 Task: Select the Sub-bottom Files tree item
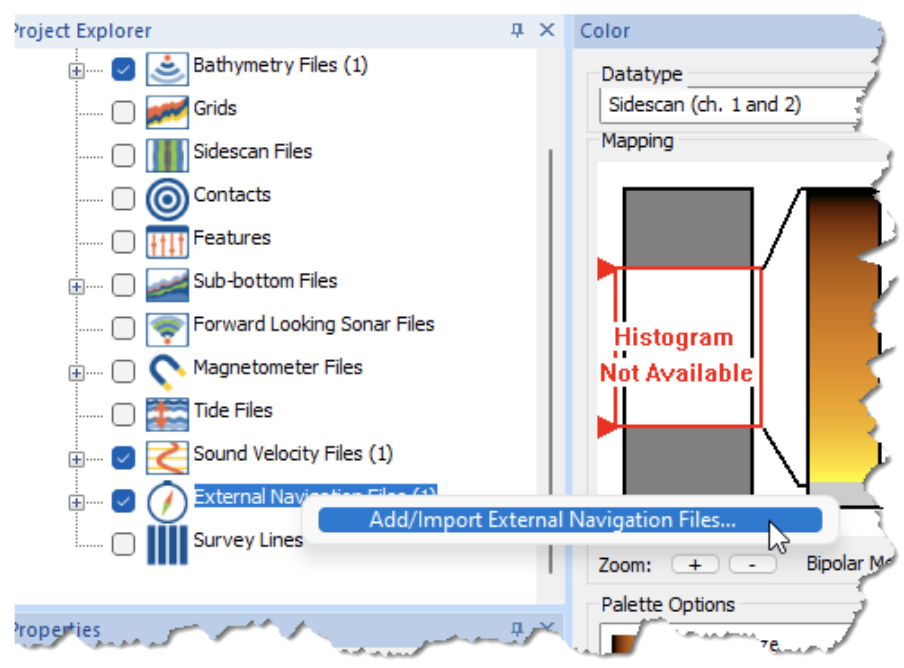coord(265,281)
